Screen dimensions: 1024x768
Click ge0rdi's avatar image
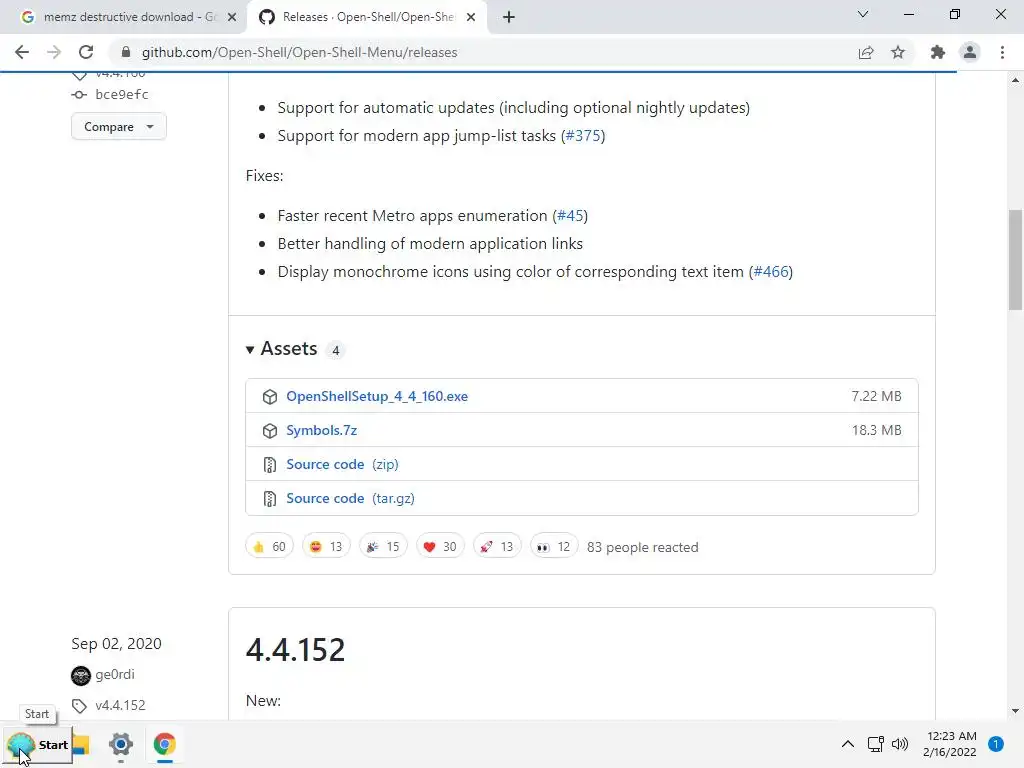point(80,675)
